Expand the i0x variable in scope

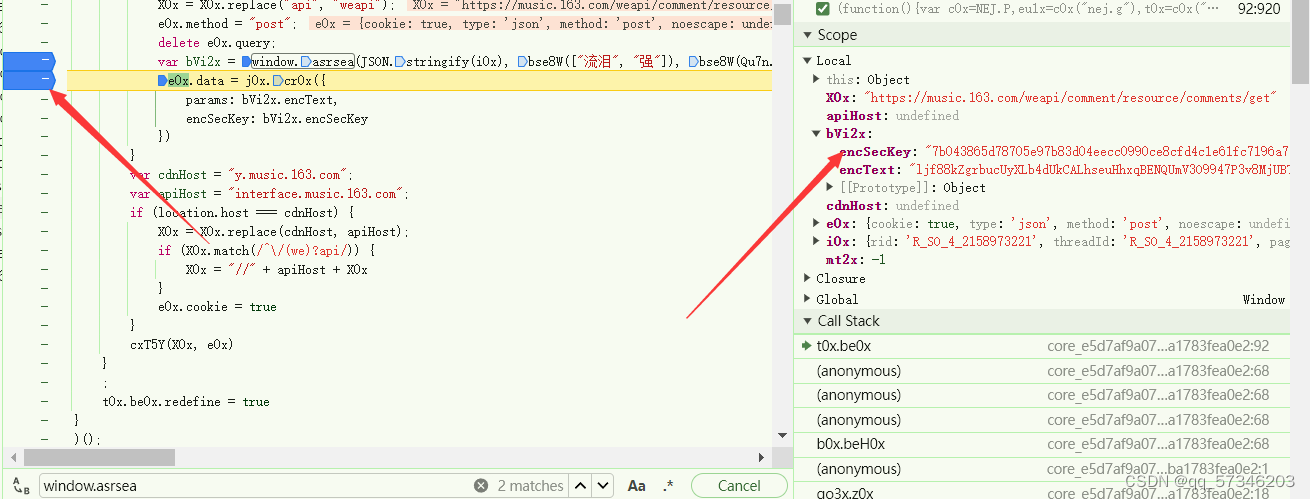(815, 242)
